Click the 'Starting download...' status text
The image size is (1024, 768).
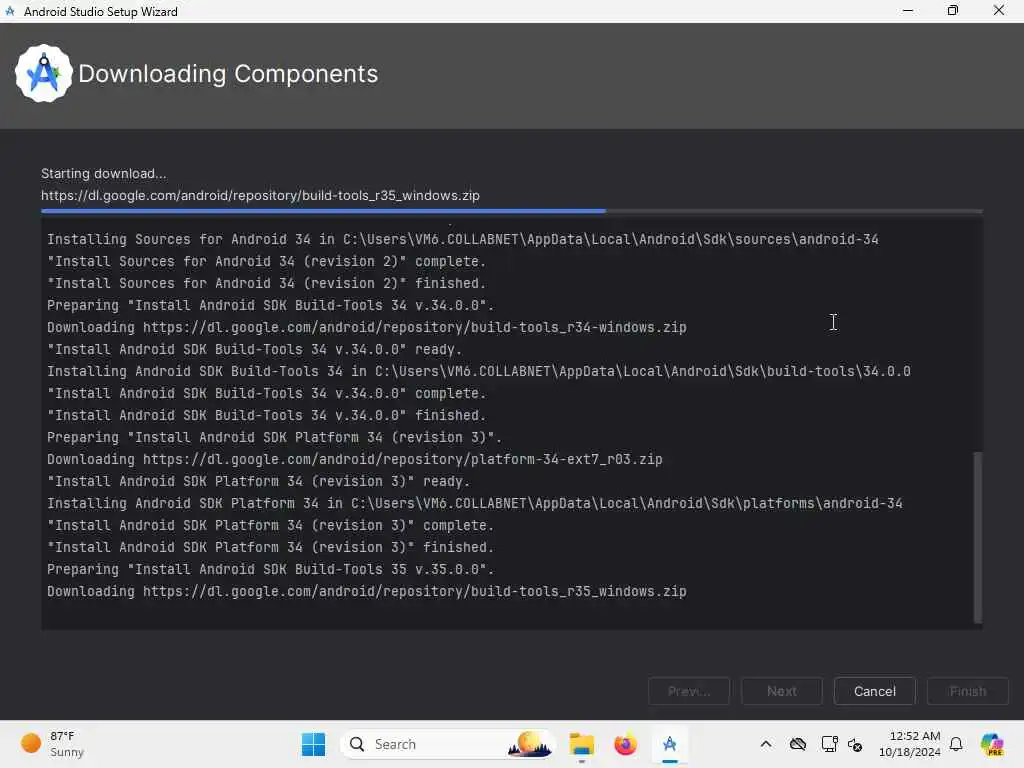tap(104, 174)
